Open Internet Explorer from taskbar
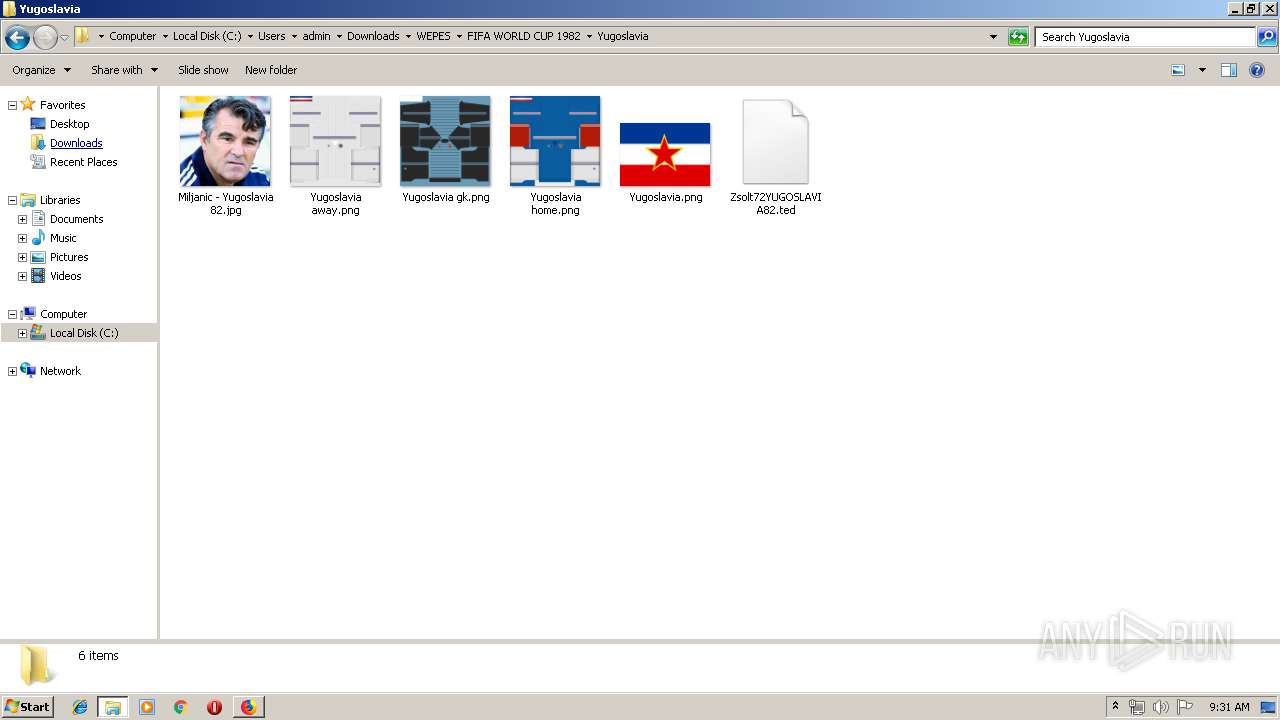Viewport: 1280px width, 720px height. (x=80, y=707)
